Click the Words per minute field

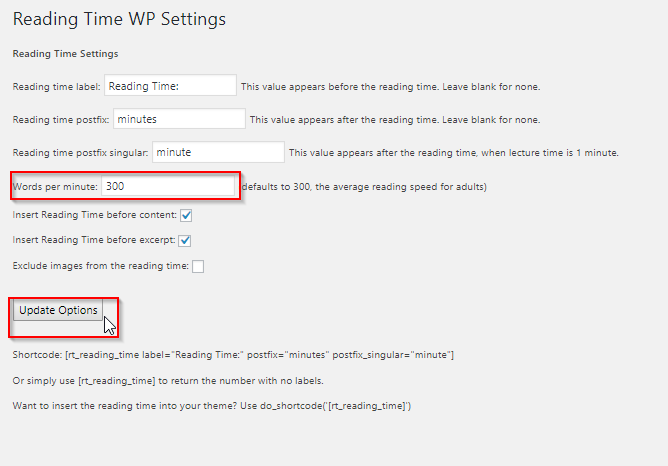pyautogui.click(x=168, y=186)
